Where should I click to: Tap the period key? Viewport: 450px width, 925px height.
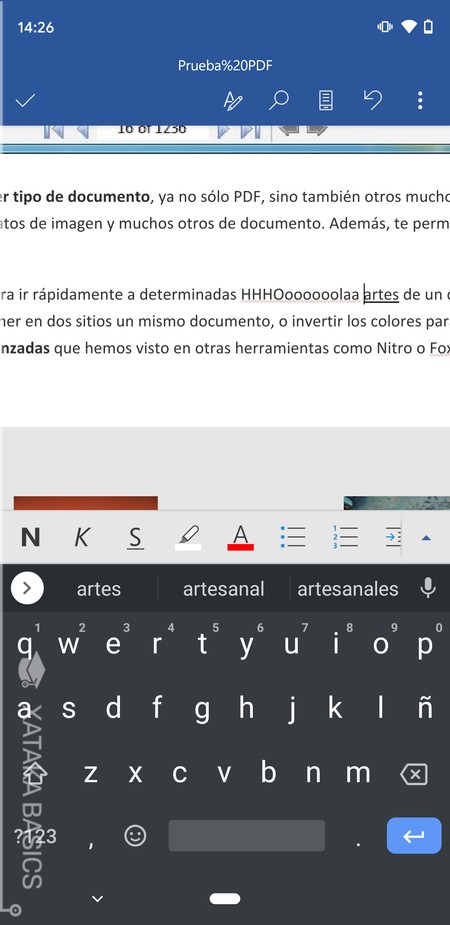coord(358,842)
